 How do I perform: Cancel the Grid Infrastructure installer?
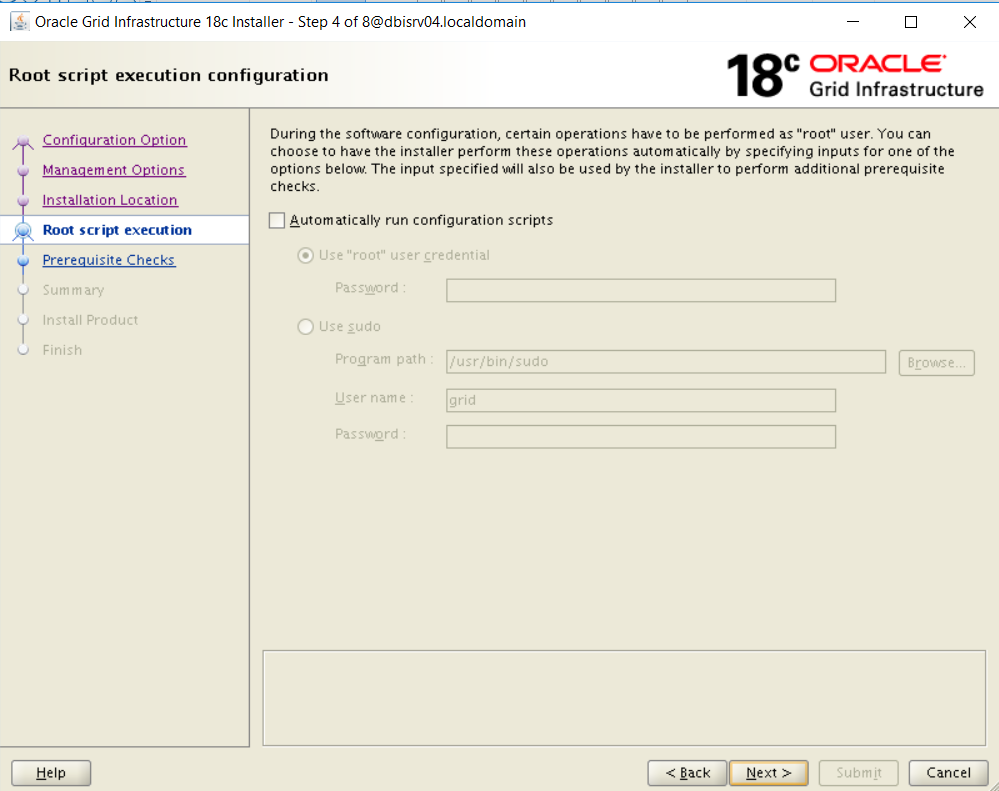coord(949,773)
